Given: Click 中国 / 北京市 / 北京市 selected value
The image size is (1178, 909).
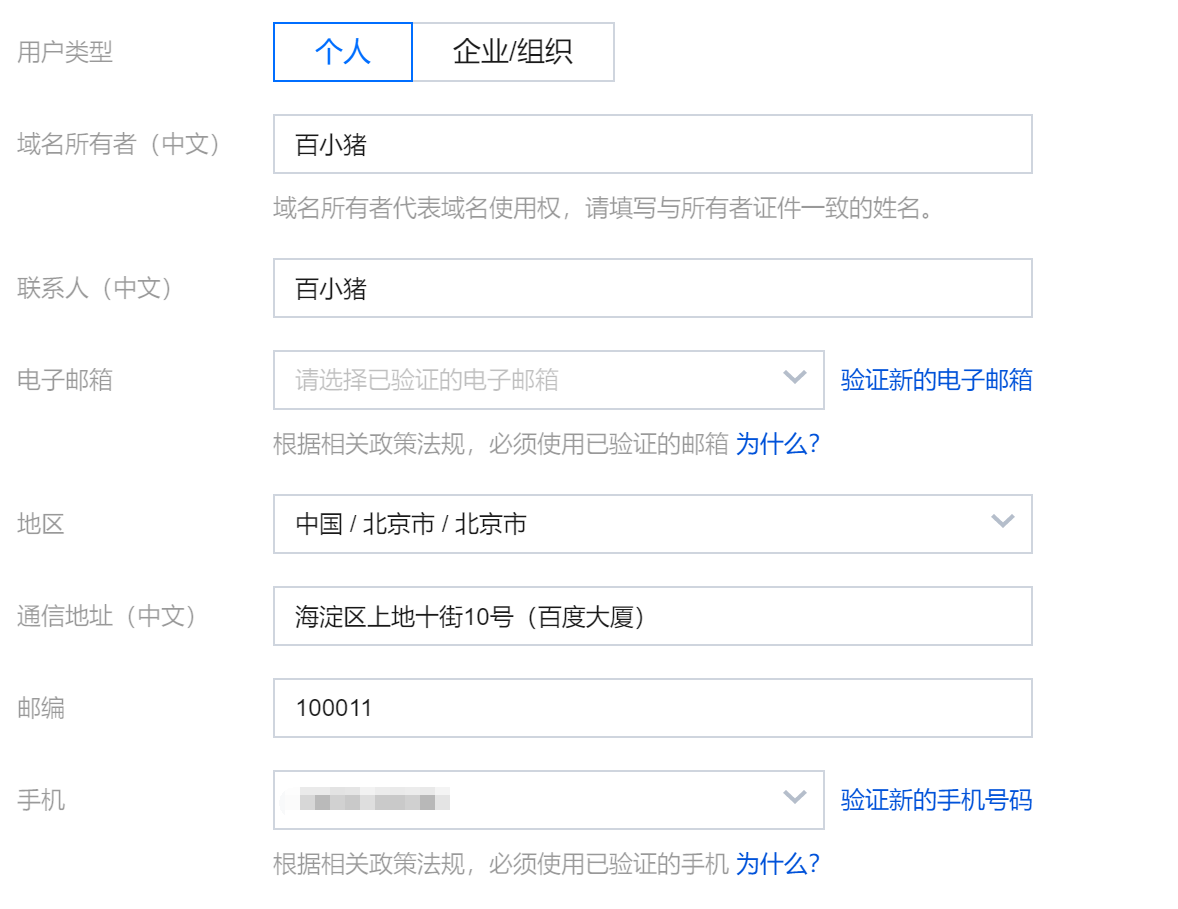Looking at the screenshot, I should click(x=411, y=524).
